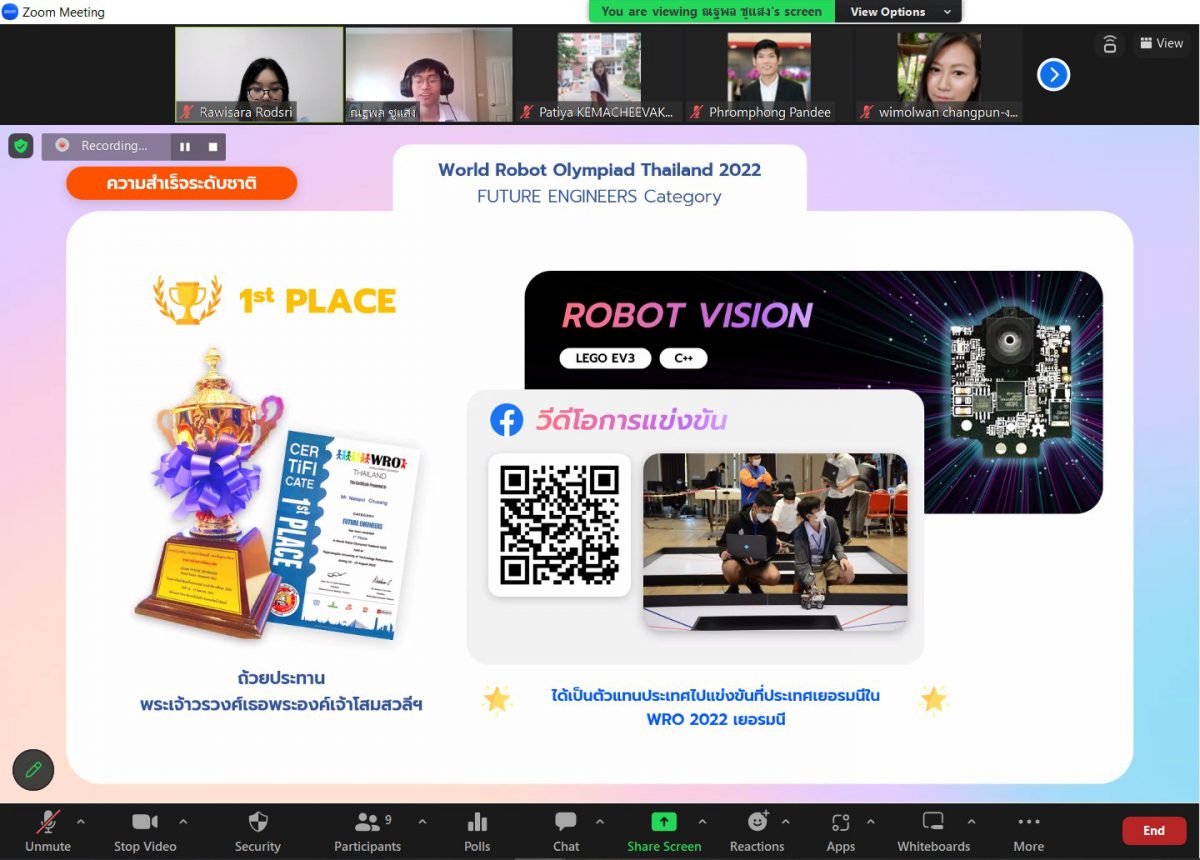Select Rawisara Rodsri's video thumbnail
The height and width of the screenshot is (860, 1200).
258,75
